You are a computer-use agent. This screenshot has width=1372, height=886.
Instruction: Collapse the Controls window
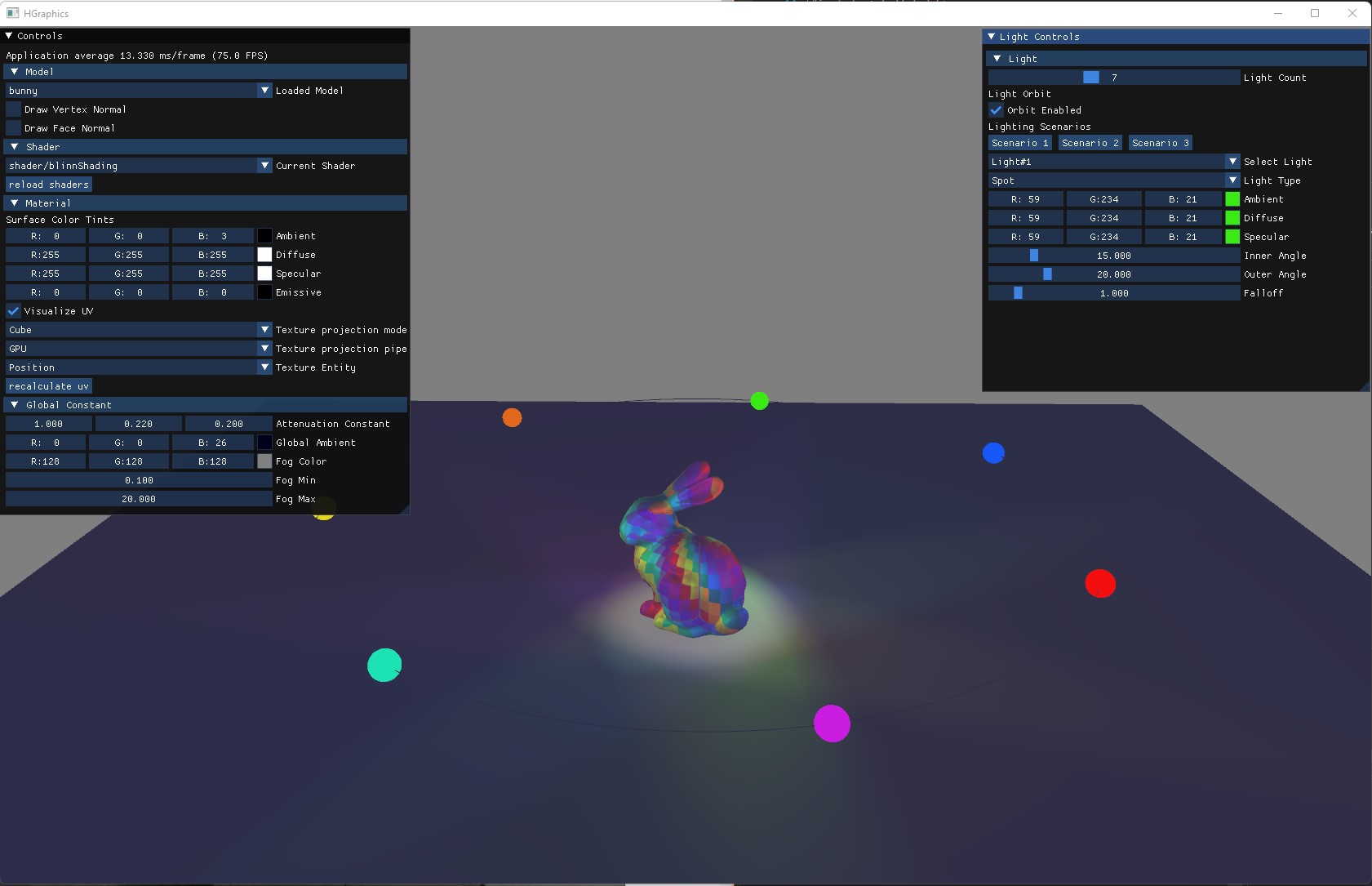pos(9,36)
